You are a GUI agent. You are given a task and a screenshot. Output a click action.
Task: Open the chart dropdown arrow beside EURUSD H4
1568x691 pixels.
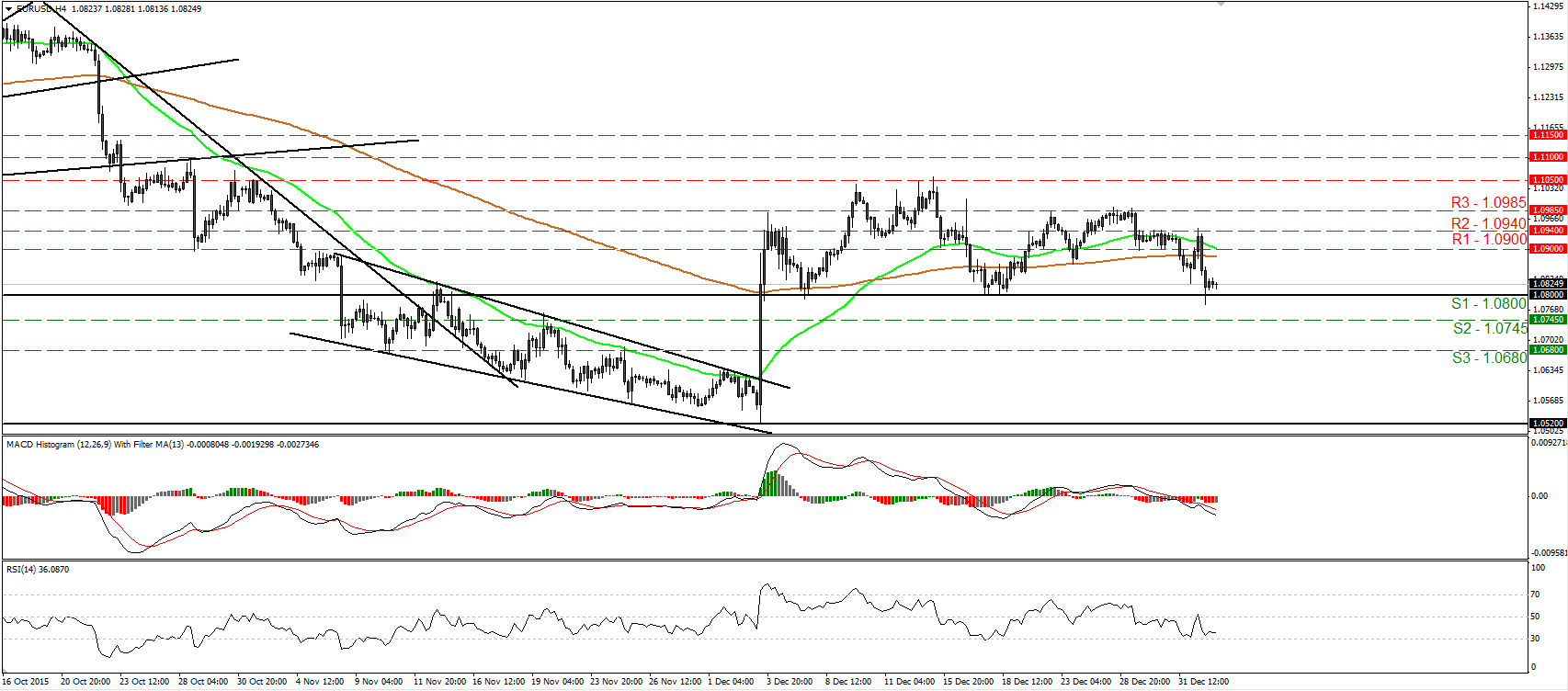coord(9,9)
